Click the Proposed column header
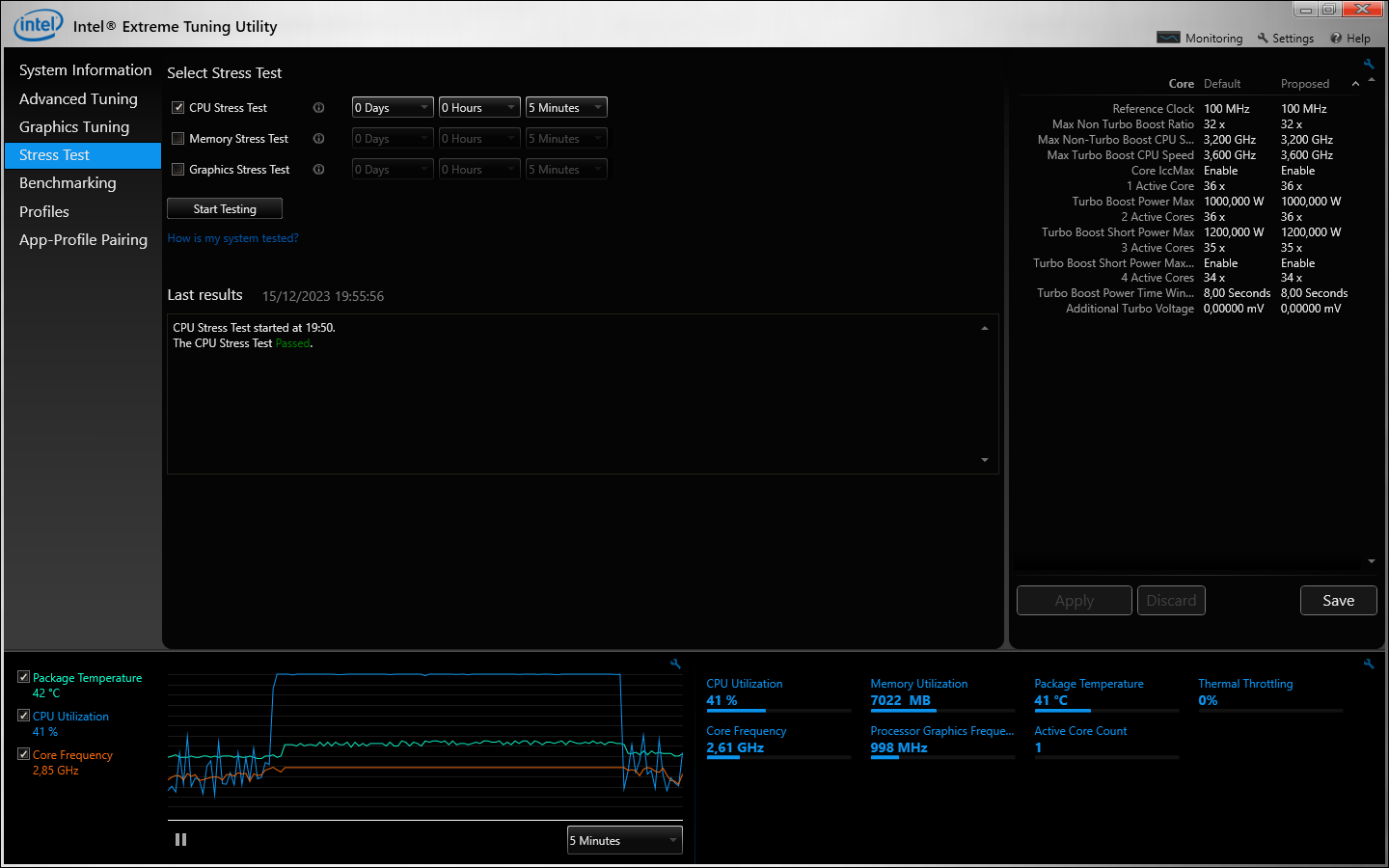 click(1305, 84)
